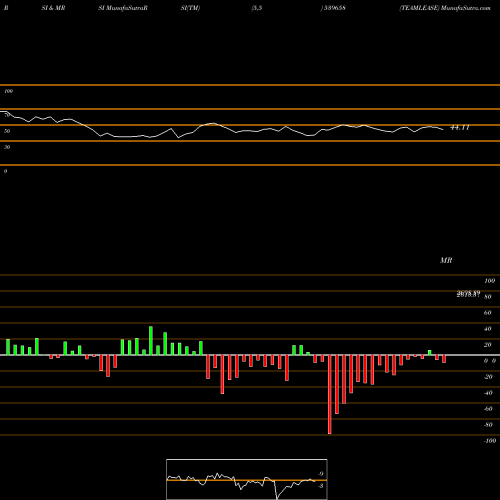Click the 'SI MunafaSutraR' header text

pyautogui.click(x=123, y=8)
